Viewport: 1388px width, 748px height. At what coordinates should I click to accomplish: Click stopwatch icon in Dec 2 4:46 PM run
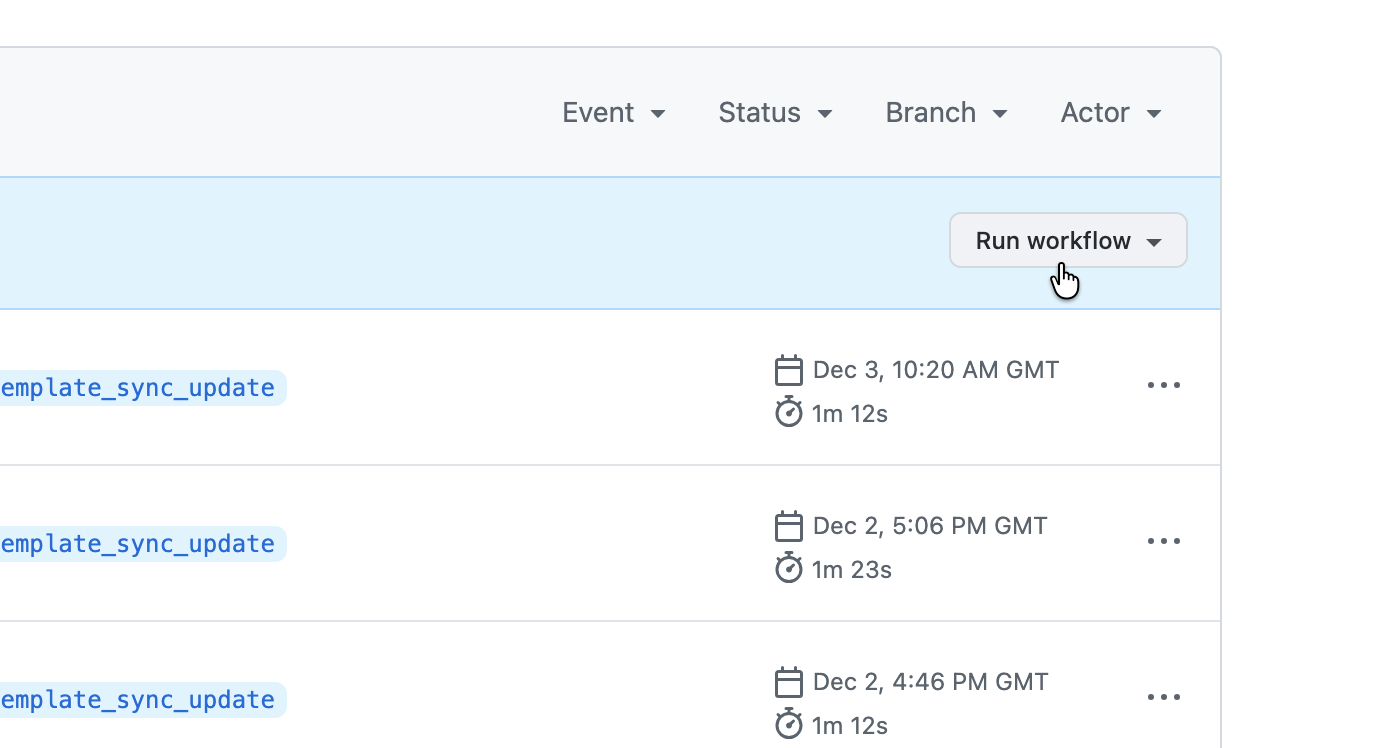[789, 725]
